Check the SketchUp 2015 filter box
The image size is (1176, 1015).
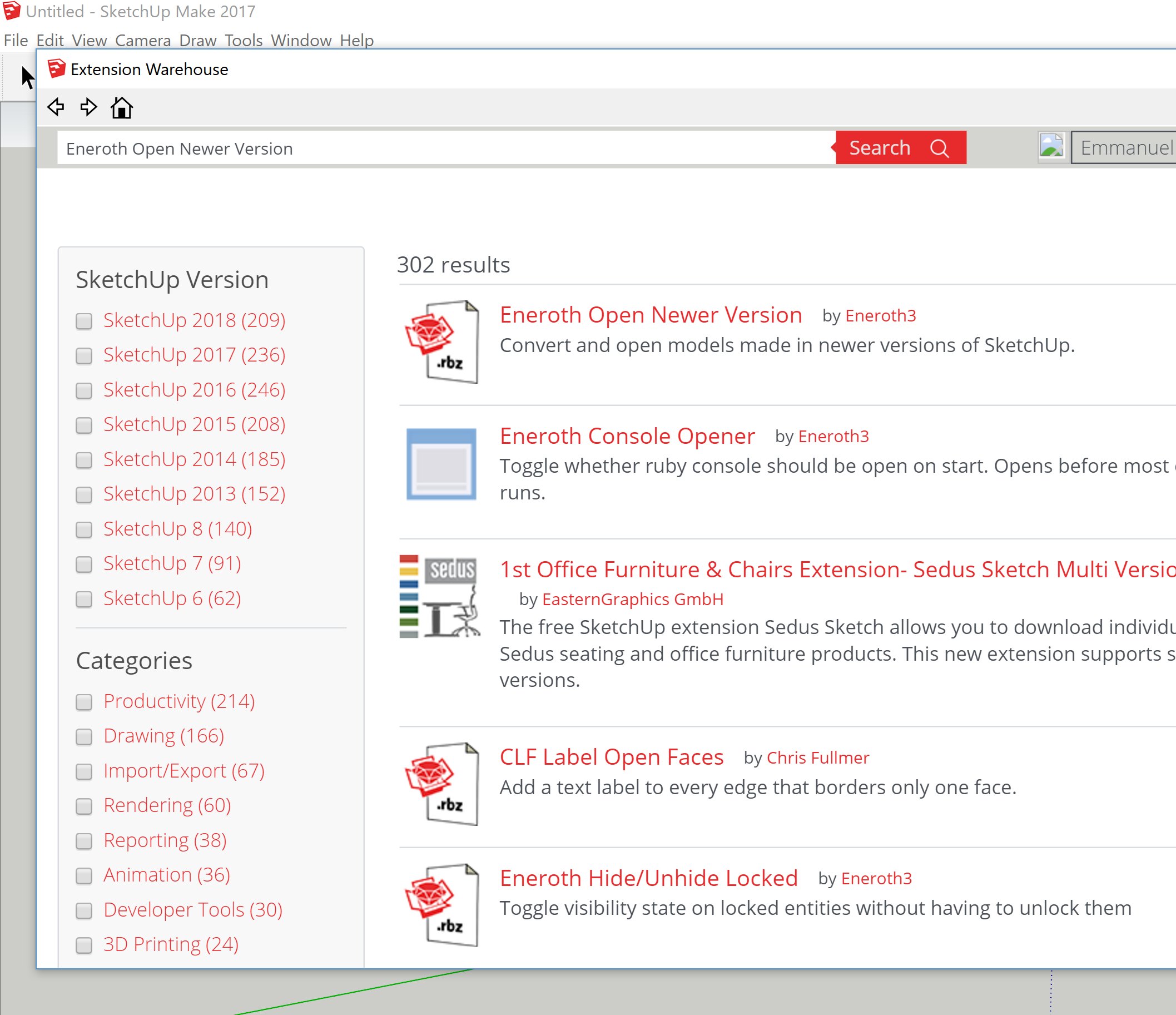[x=84, y=425]
